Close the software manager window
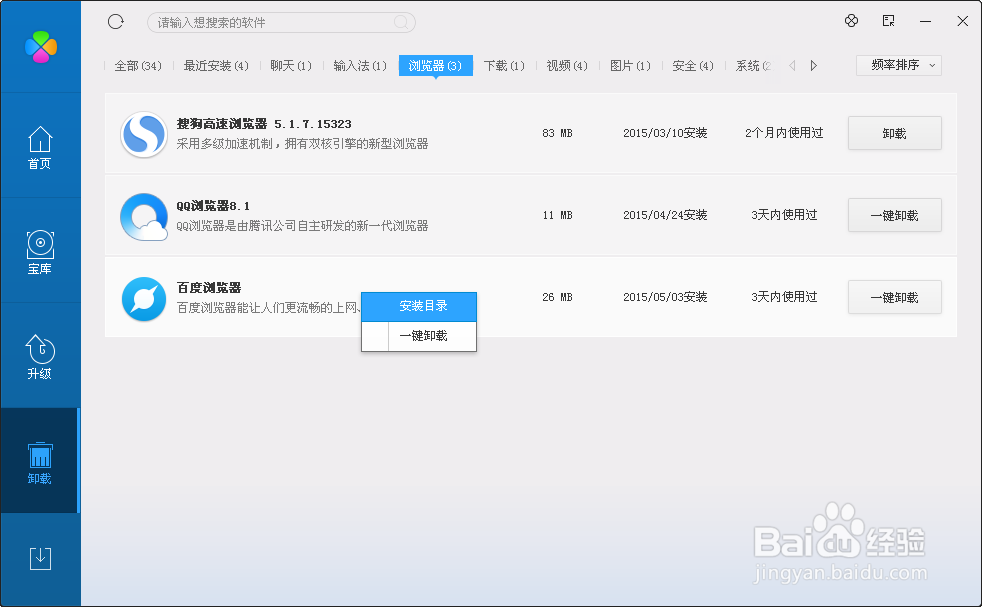Image resolution: width=982 pixels, height=607 pixels. pos(963,21)
